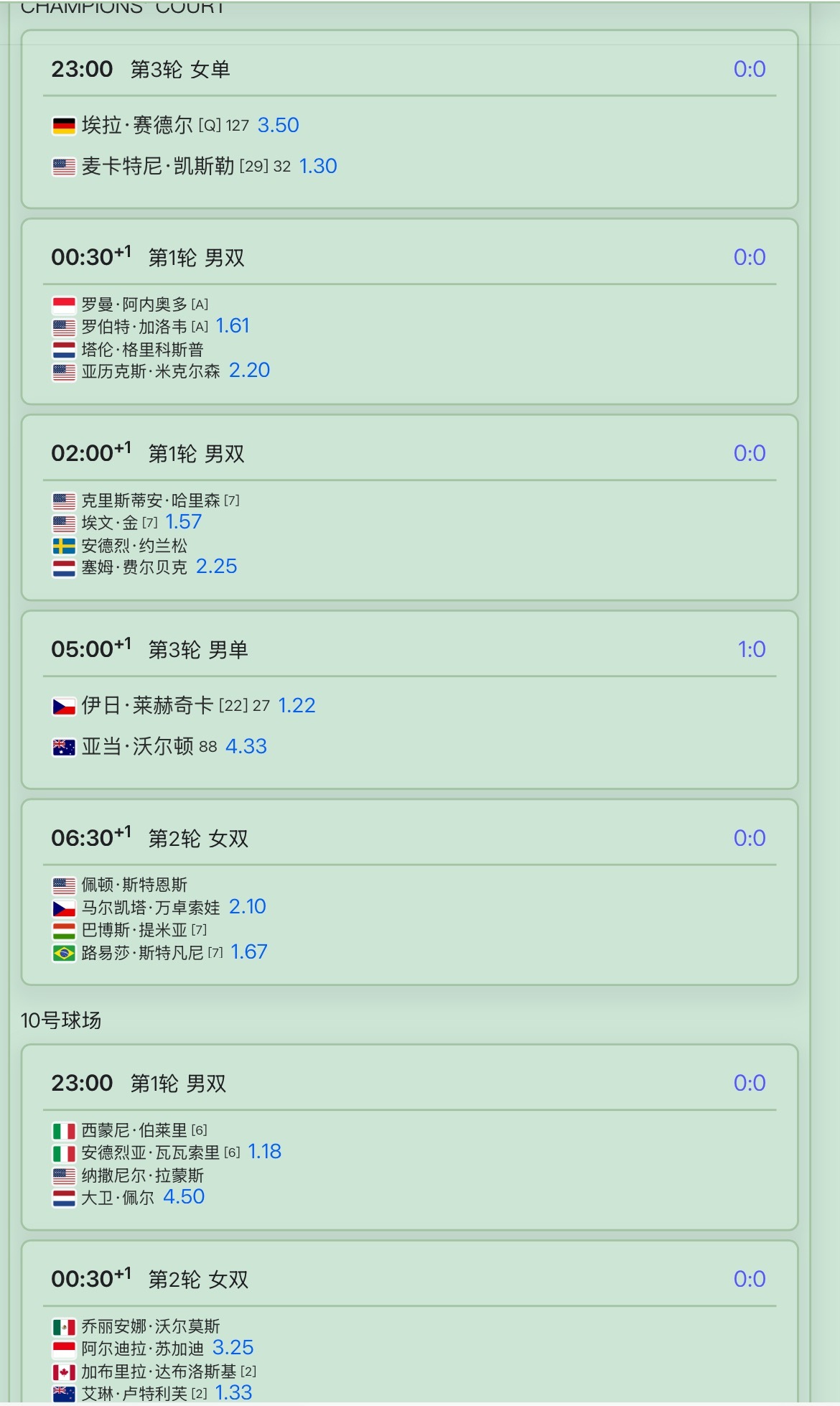The image size is (840, 1406).
Task: Open the 02:00 第1轮 男双 match header
Action: coord(410,453)
